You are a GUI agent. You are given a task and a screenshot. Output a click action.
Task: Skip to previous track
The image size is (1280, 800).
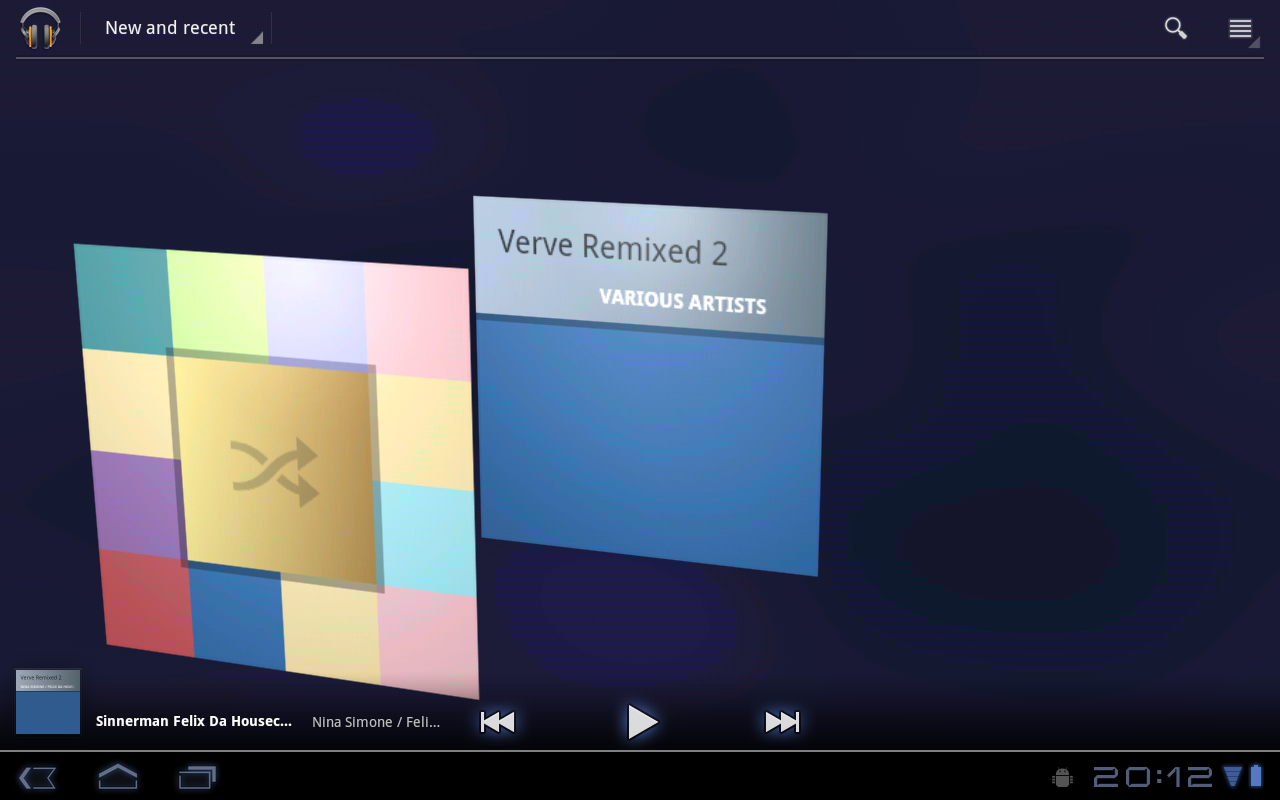(497, 722)
